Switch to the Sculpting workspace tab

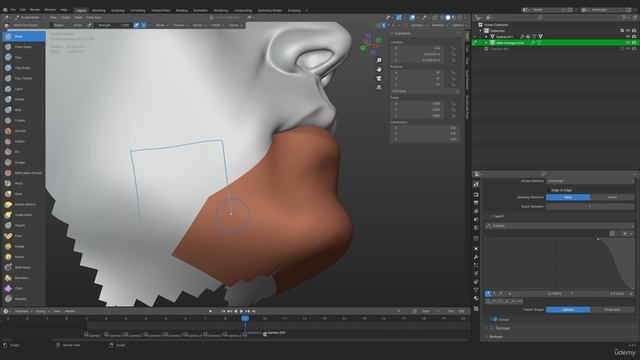(x=118, y=10)
